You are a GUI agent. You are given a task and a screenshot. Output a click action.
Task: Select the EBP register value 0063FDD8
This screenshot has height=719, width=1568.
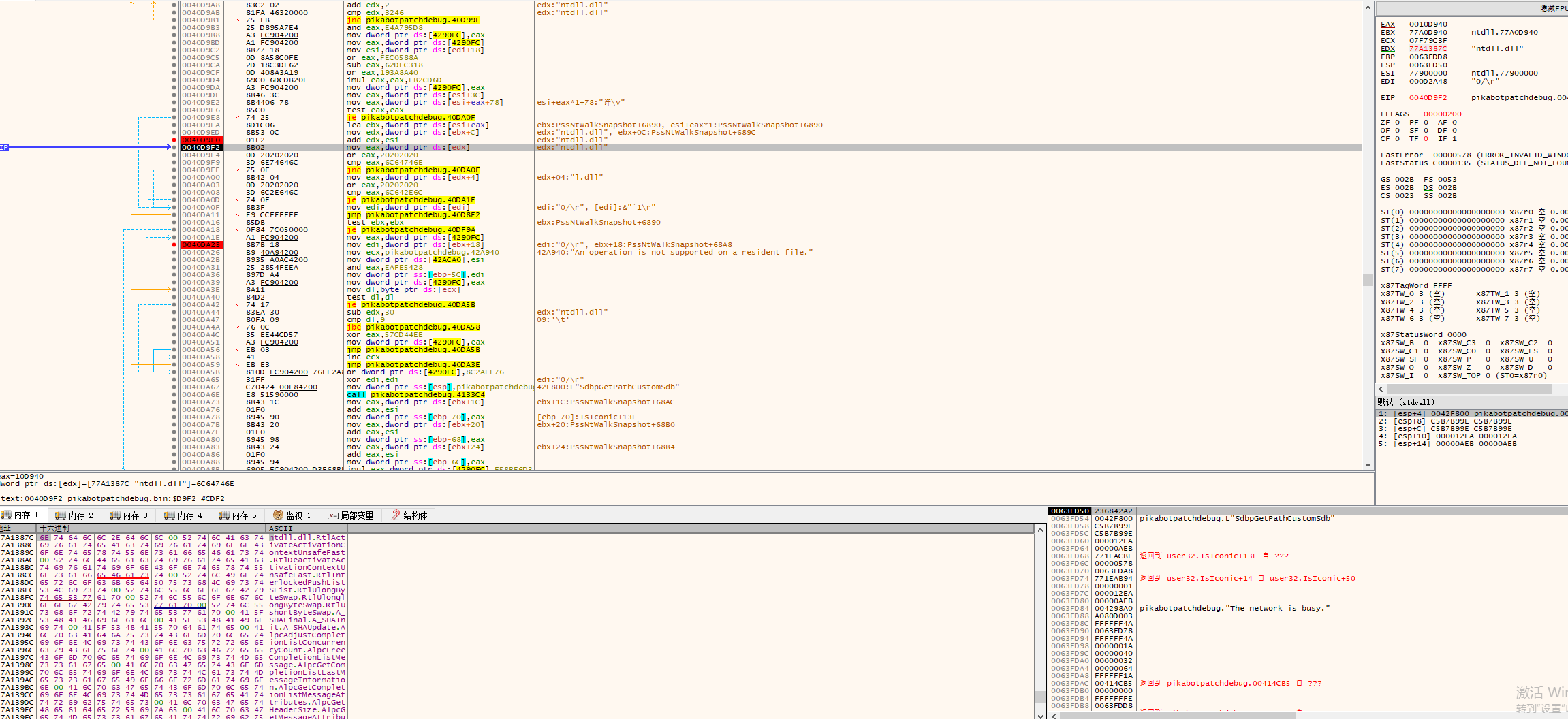(x=1428, y=57)
